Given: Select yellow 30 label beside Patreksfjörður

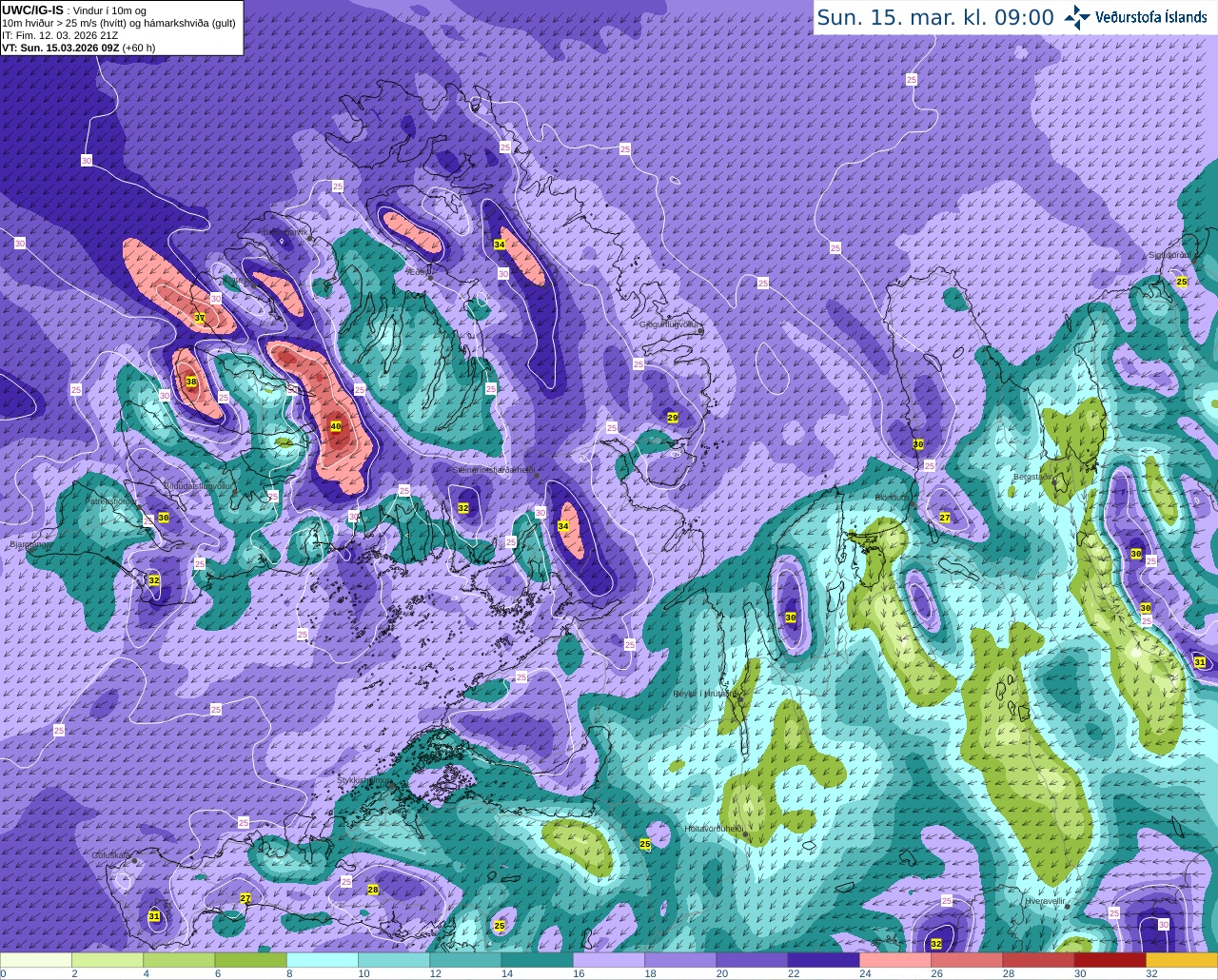Looking at the screenshot, I should pyautogui.click(x=164, y=518).
